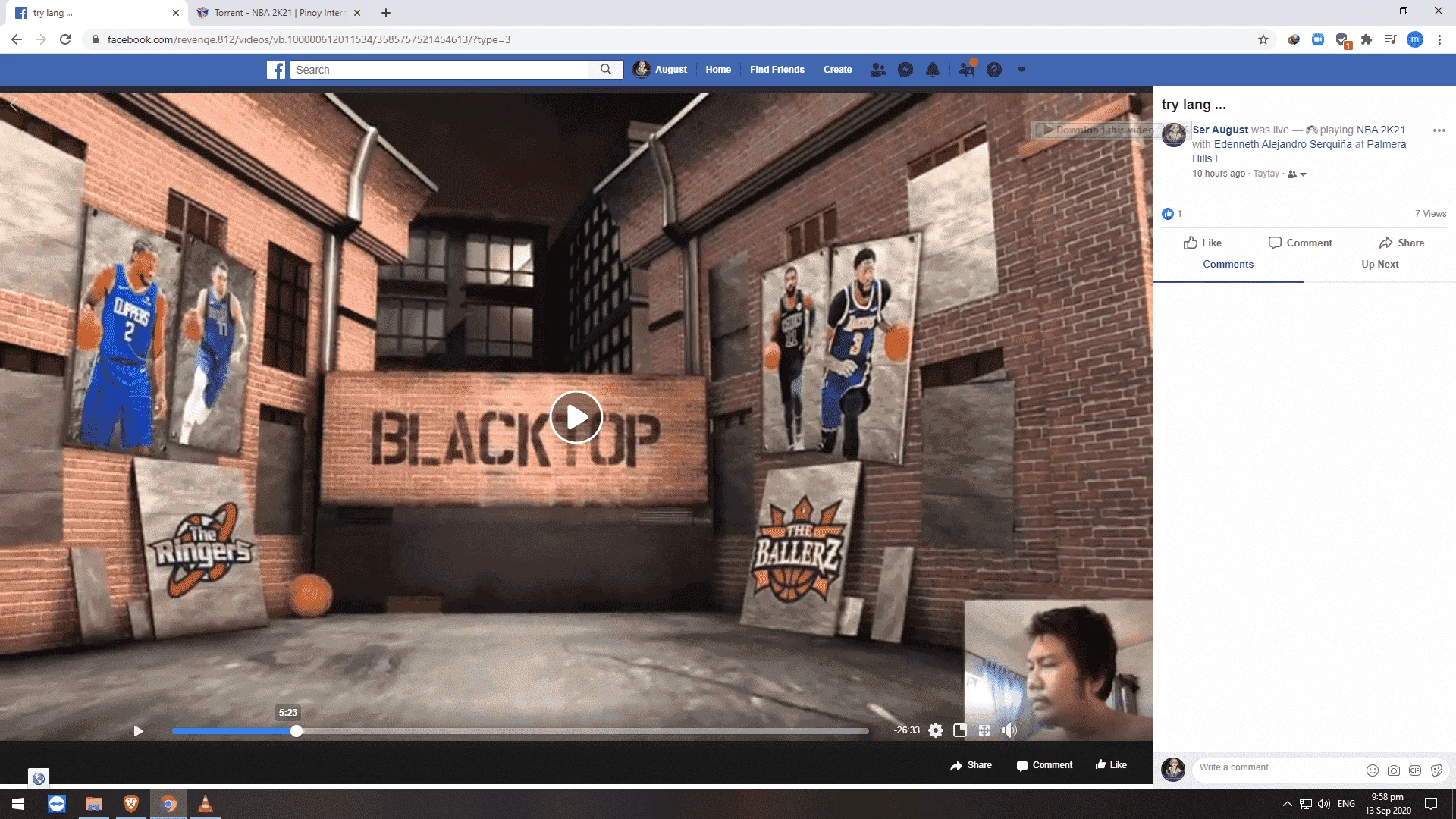Image resolution: width=1456 pixels, height=819 pixels.
Task: Open the NBA 2K21 game link
Action: [1380, 130]
